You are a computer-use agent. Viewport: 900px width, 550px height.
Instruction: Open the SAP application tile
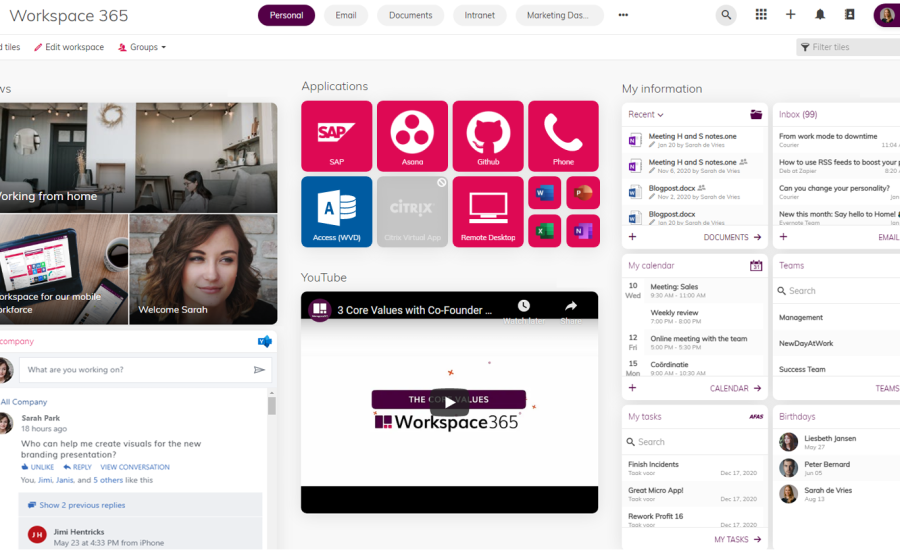point(336,136)
